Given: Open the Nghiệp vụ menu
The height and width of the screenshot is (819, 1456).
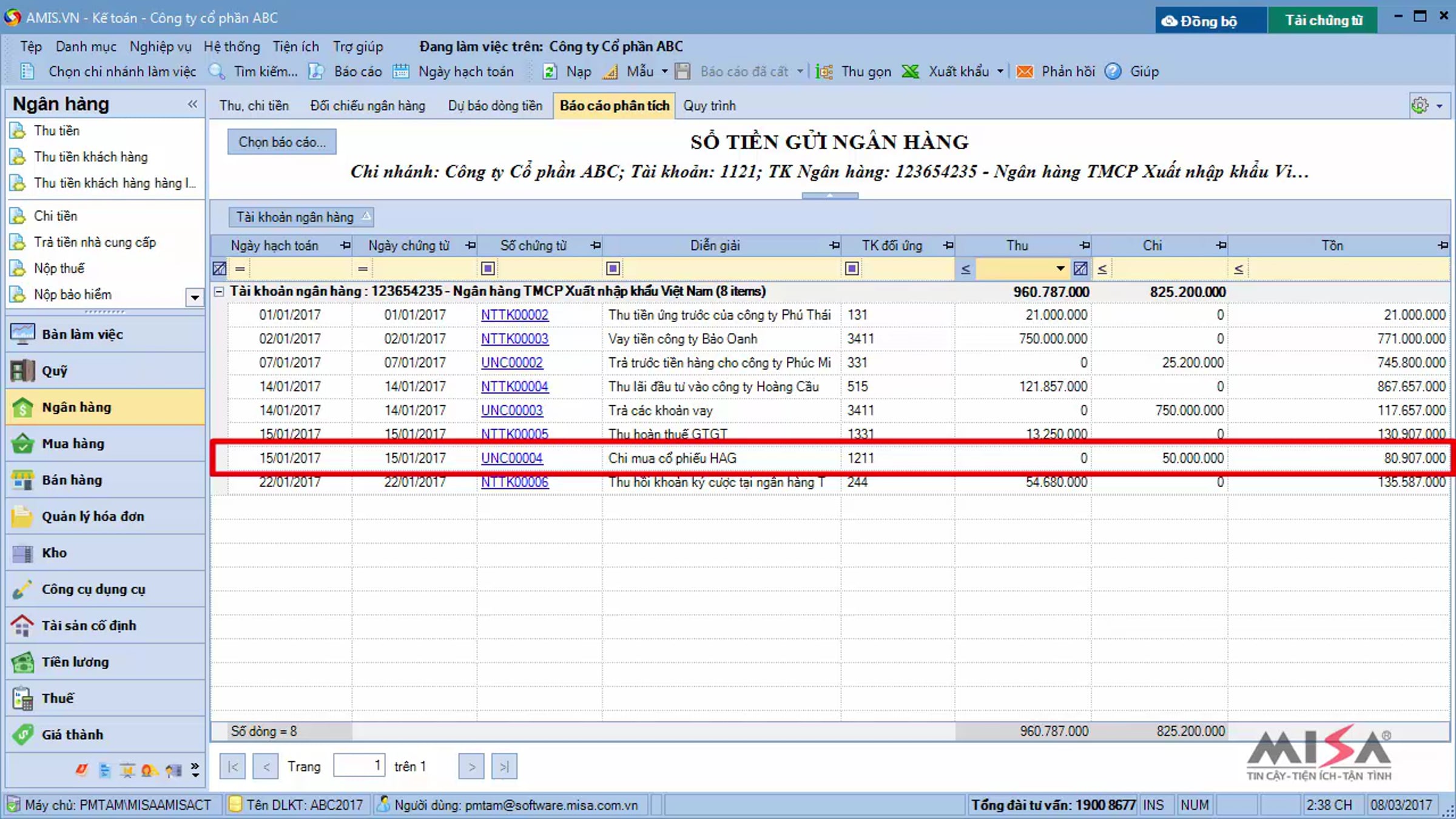Looking at the screenshot, I should coord(160,47).
